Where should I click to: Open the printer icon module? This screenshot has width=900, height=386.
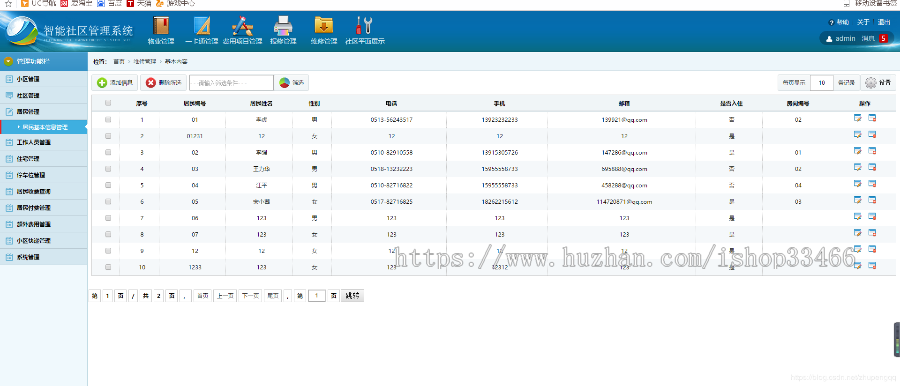pyautogui.click(x=283, y=26)
